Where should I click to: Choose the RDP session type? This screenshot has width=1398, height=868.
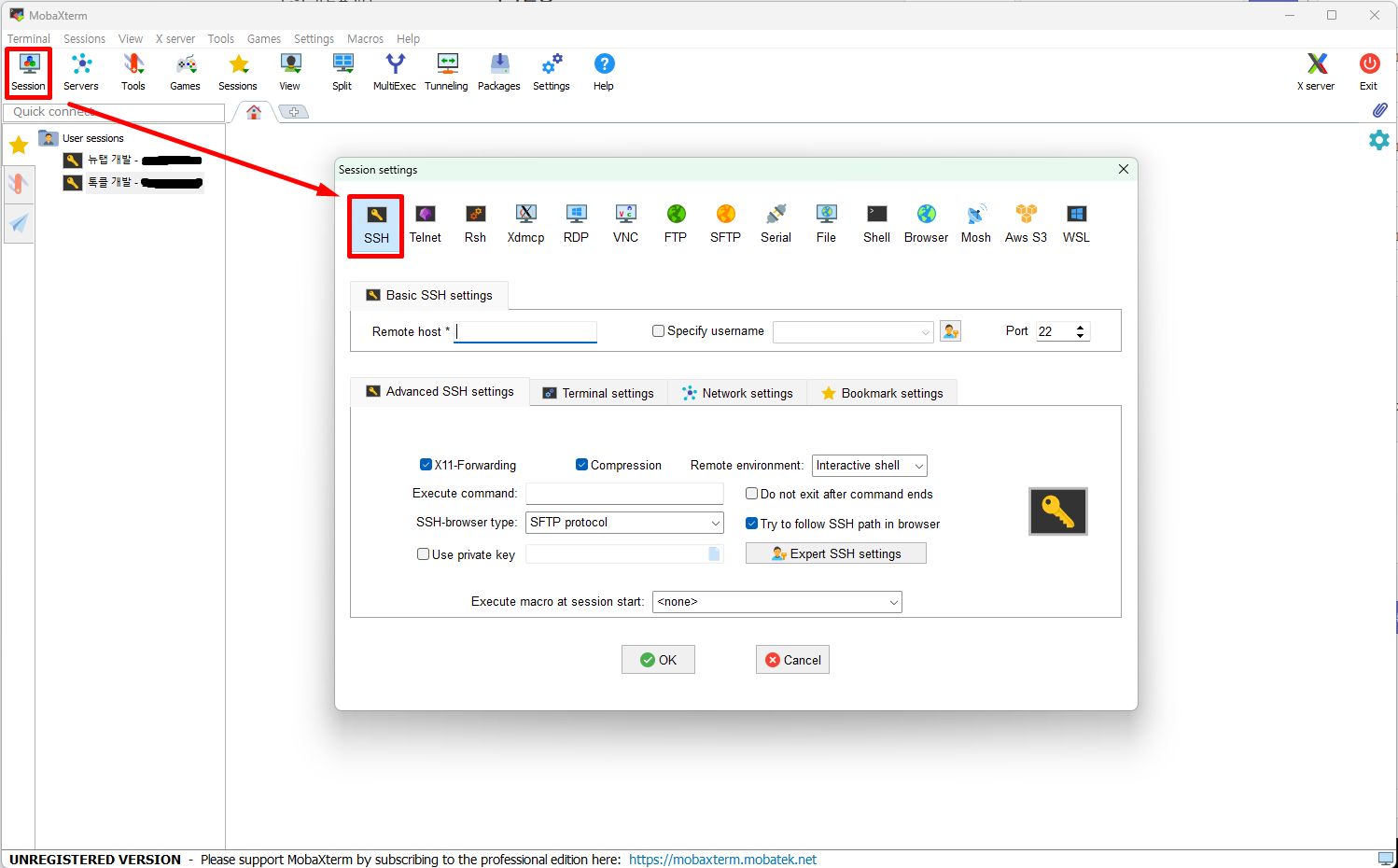576,224
